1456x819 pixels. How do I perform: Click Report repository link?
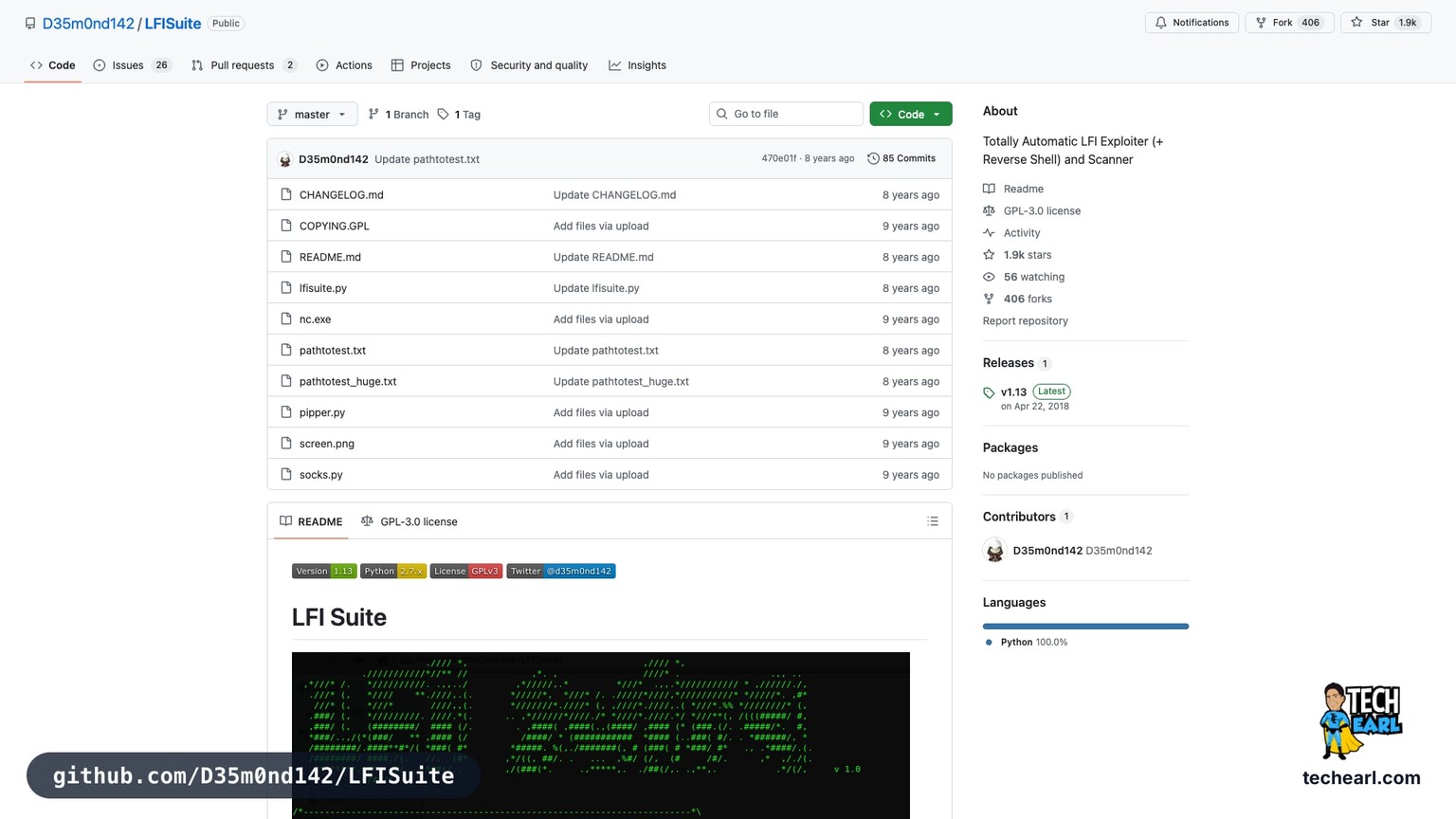(1026, 320)
